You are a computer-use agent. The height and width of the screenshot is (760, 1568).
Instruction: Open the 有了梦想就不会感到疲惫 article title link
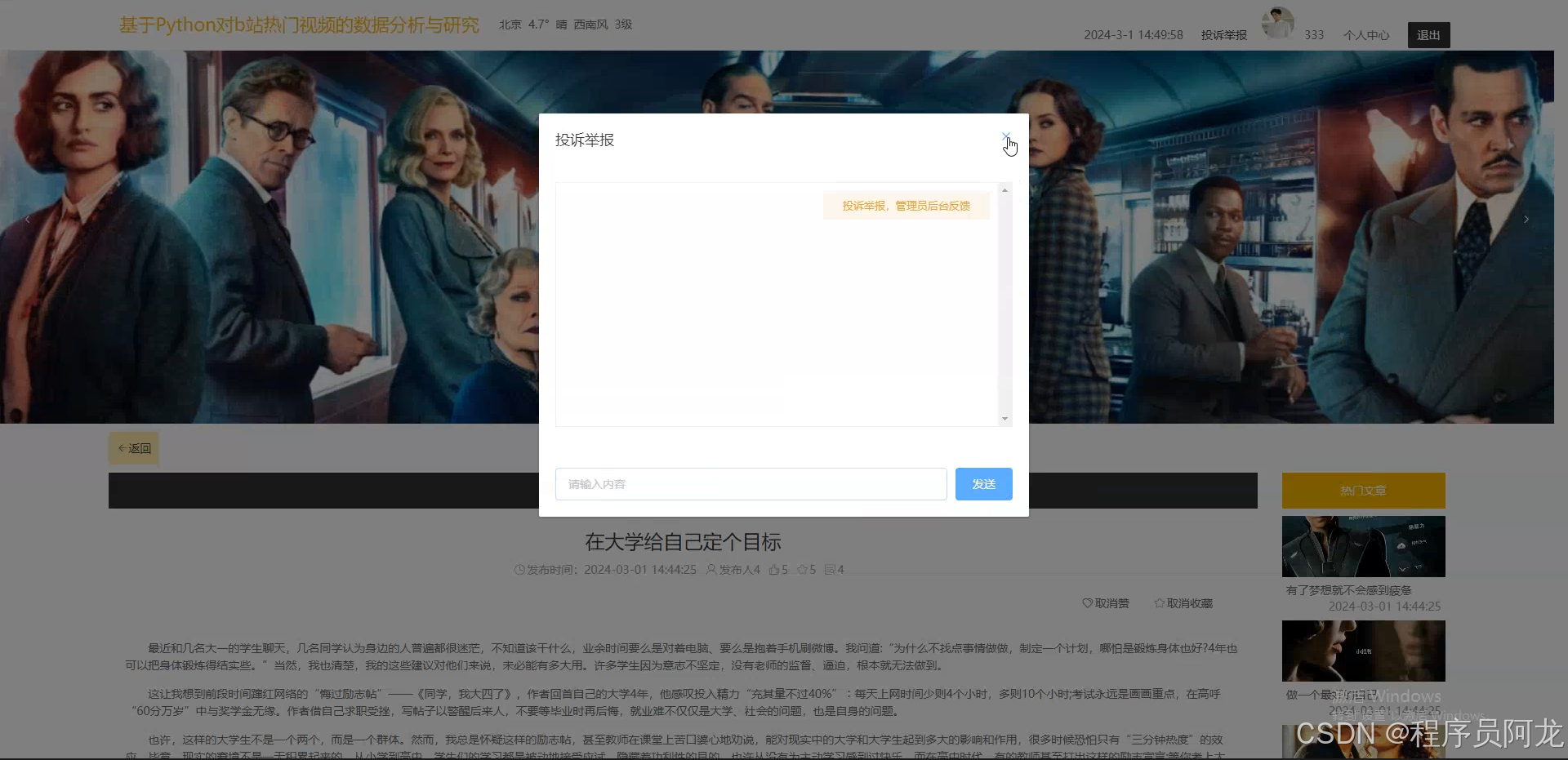coord(1349,590)
